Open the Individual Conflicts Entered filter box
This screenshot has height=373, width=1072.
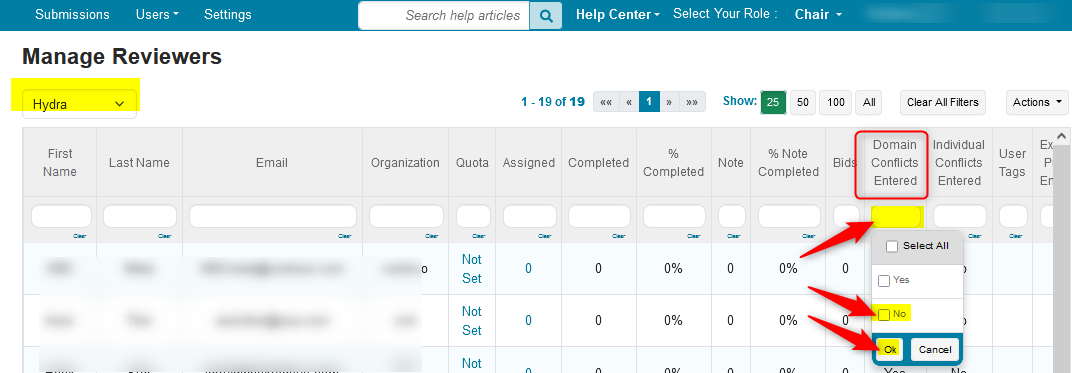[959, 217]
